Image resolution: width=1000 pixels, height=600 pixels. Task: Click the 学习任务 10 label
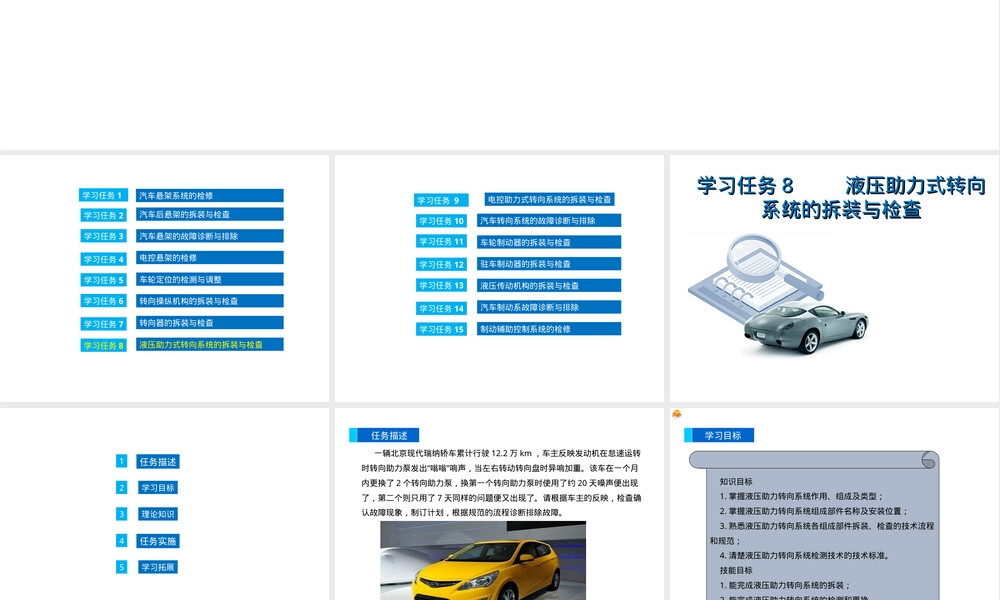[x=441, y=221]
